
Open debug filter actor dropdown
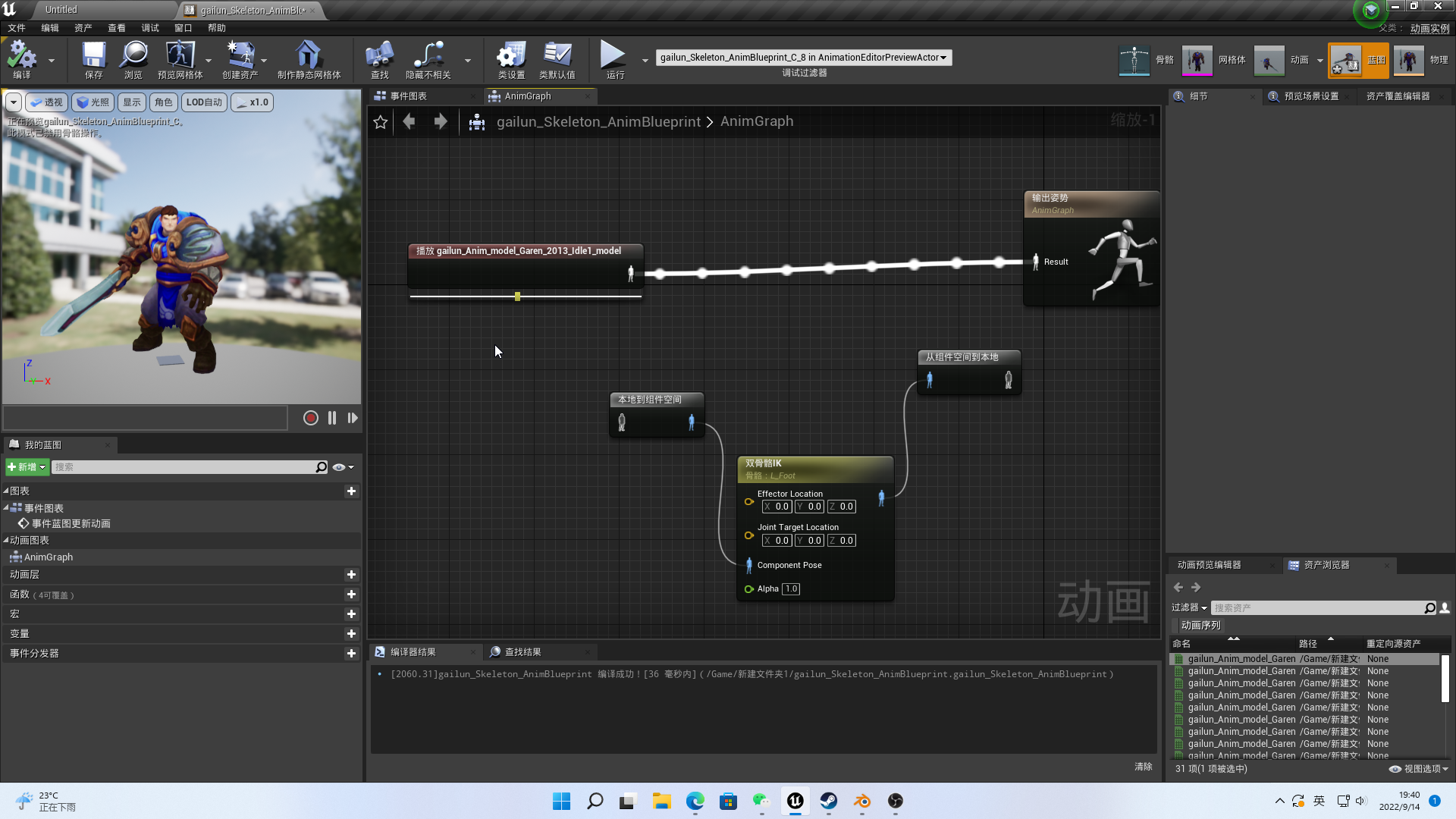pyautogui.click(x=803, y=58)
